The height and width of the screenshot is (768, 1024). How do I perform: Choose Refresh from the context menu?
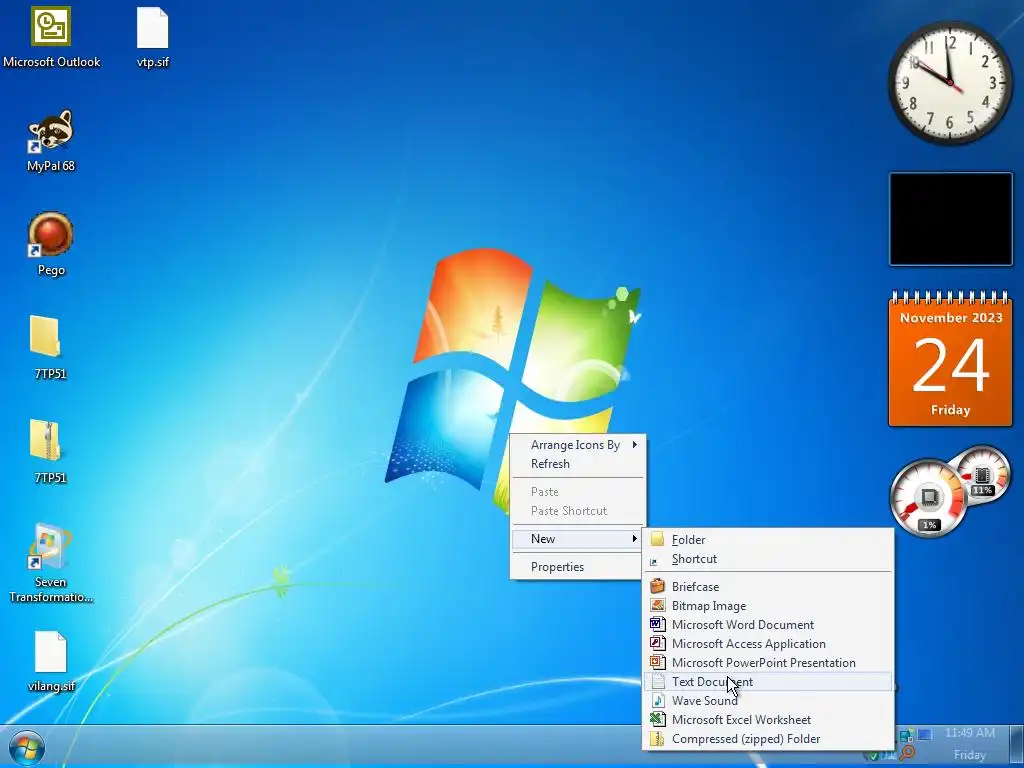(x=578, y=464)
